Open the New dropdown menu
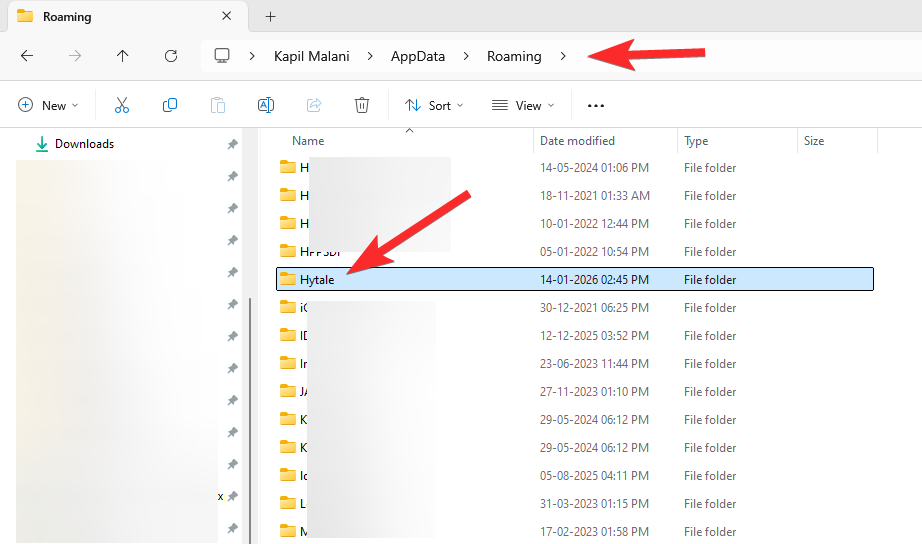 [46, 105]
